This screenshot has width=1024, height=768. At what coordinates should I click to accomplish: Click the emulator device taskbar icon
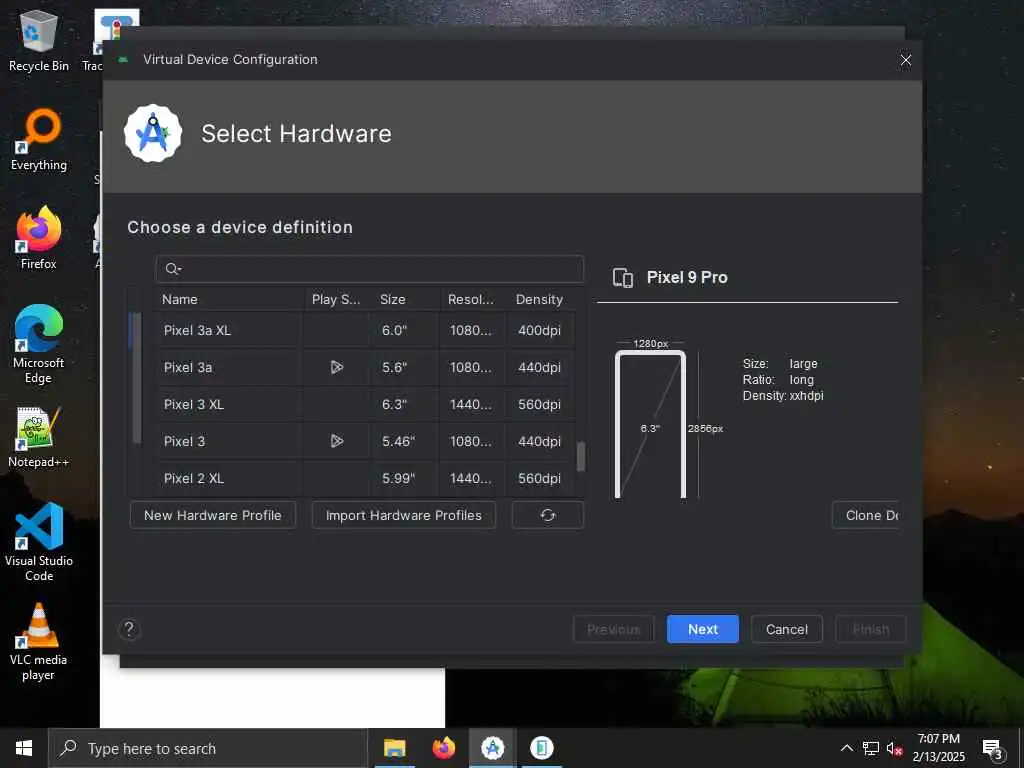(x=541, y=748)
